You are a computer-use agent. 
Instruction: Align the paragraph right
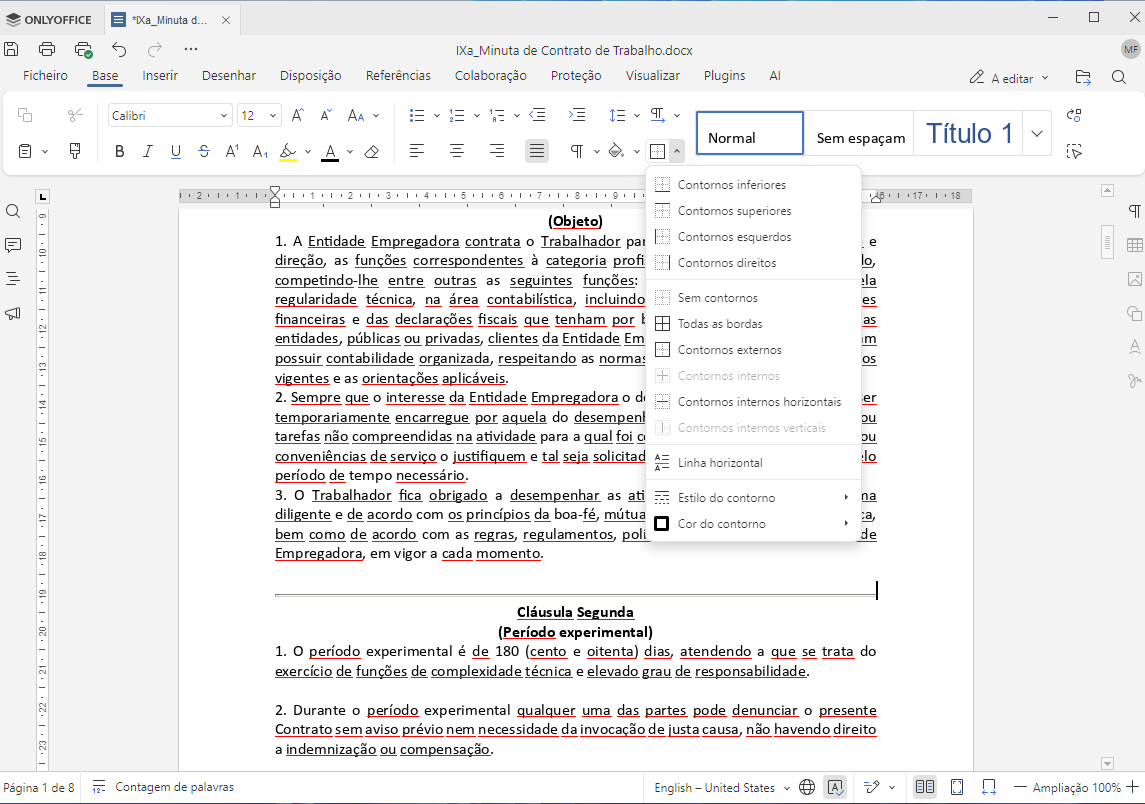(x=497, y=151)
